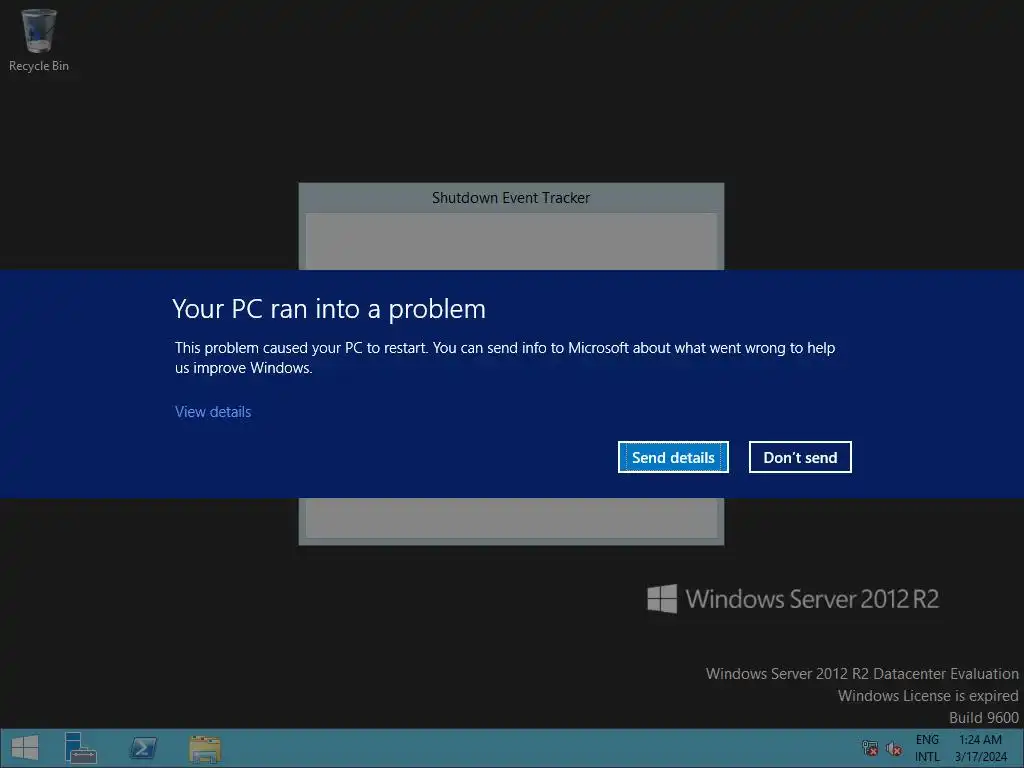Open the clock showing 1:24 AM

980,748
